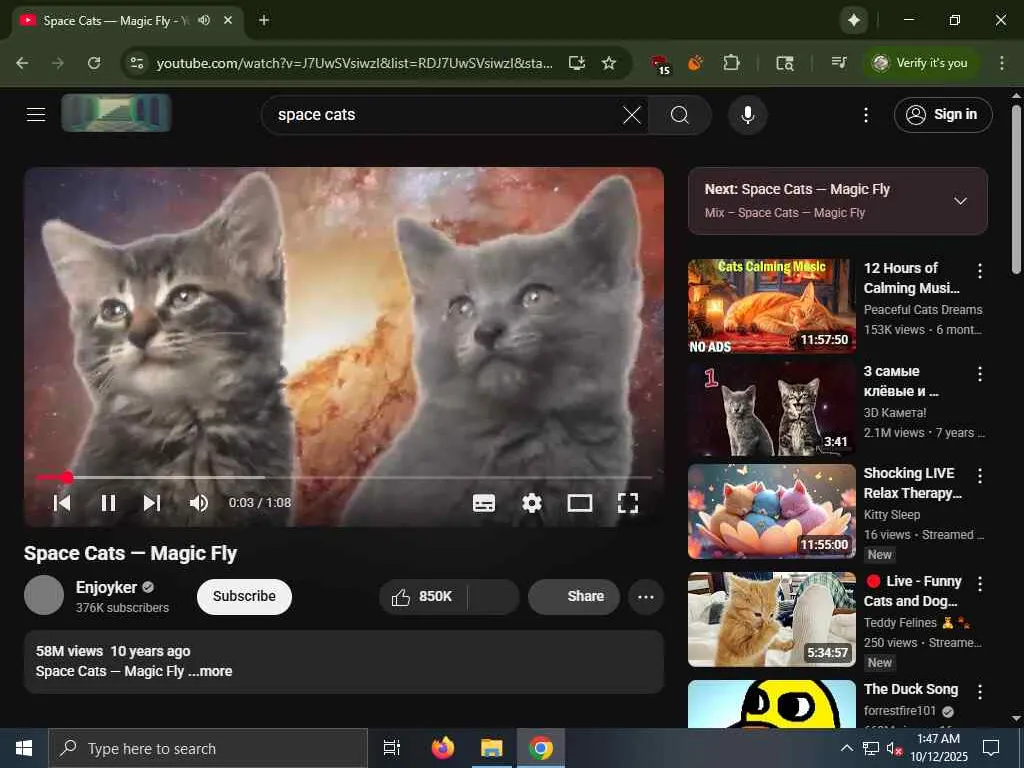Open the Chrome three-dot menu
The width and height of the screenshot is (1024, 768).
click(x=1002, y=63)
